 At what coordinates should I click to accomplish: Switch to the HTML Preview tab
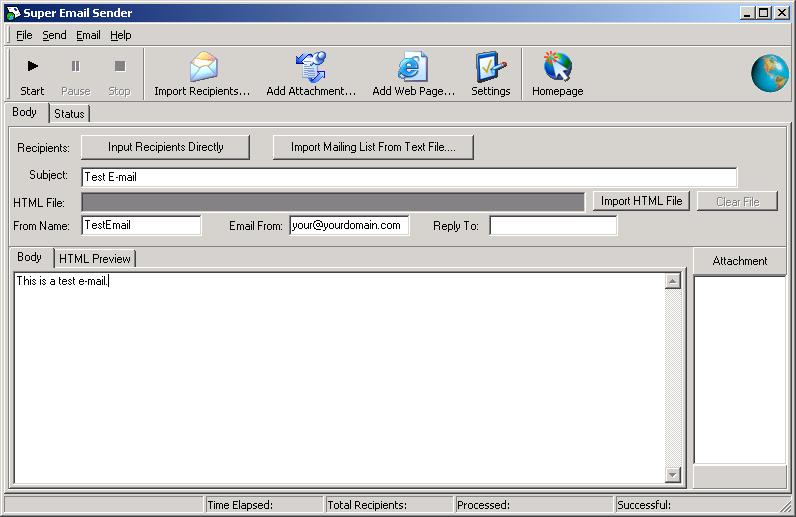(95, 259)
